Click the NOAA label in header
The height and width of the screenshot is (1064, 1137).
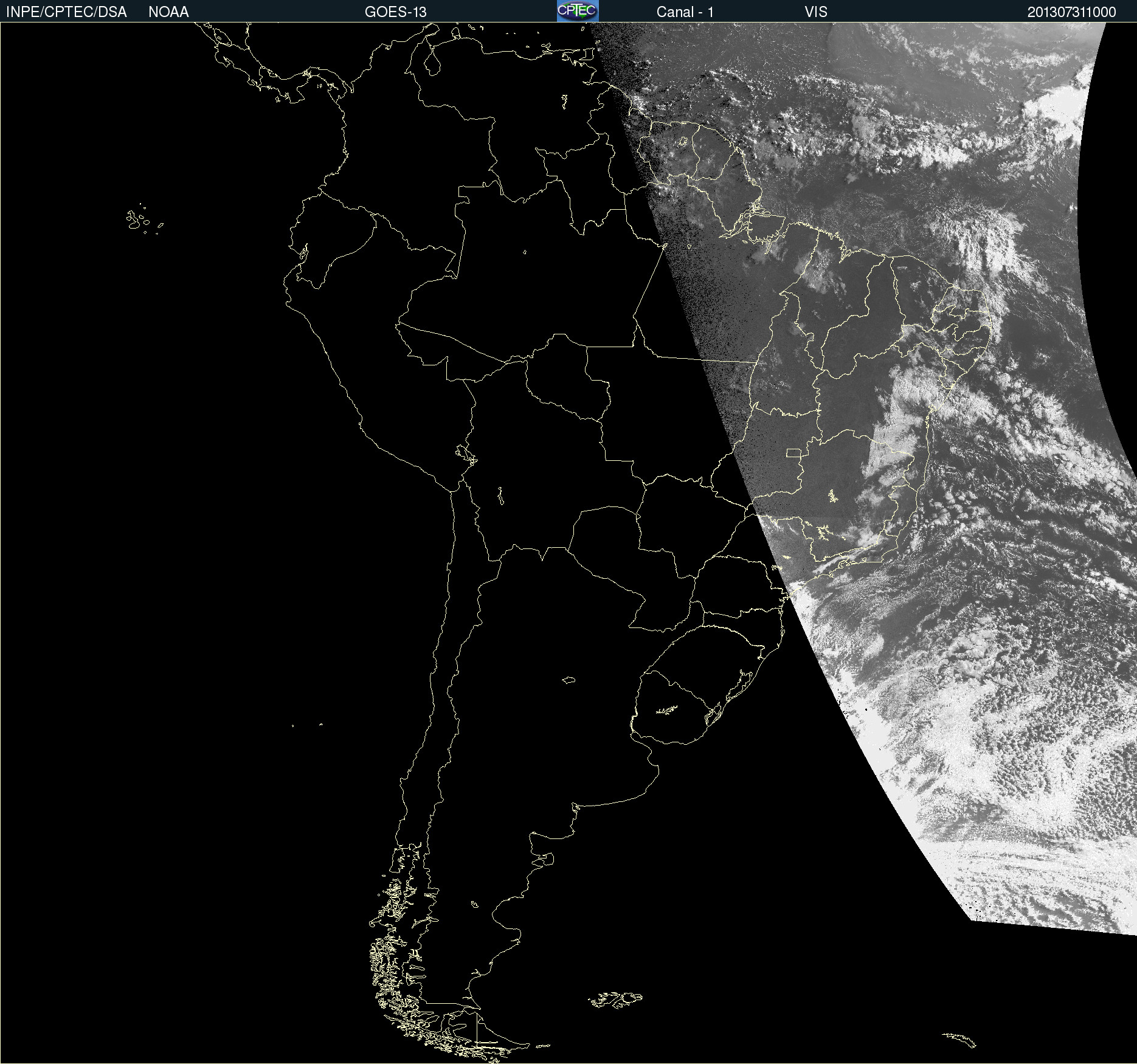168,12
